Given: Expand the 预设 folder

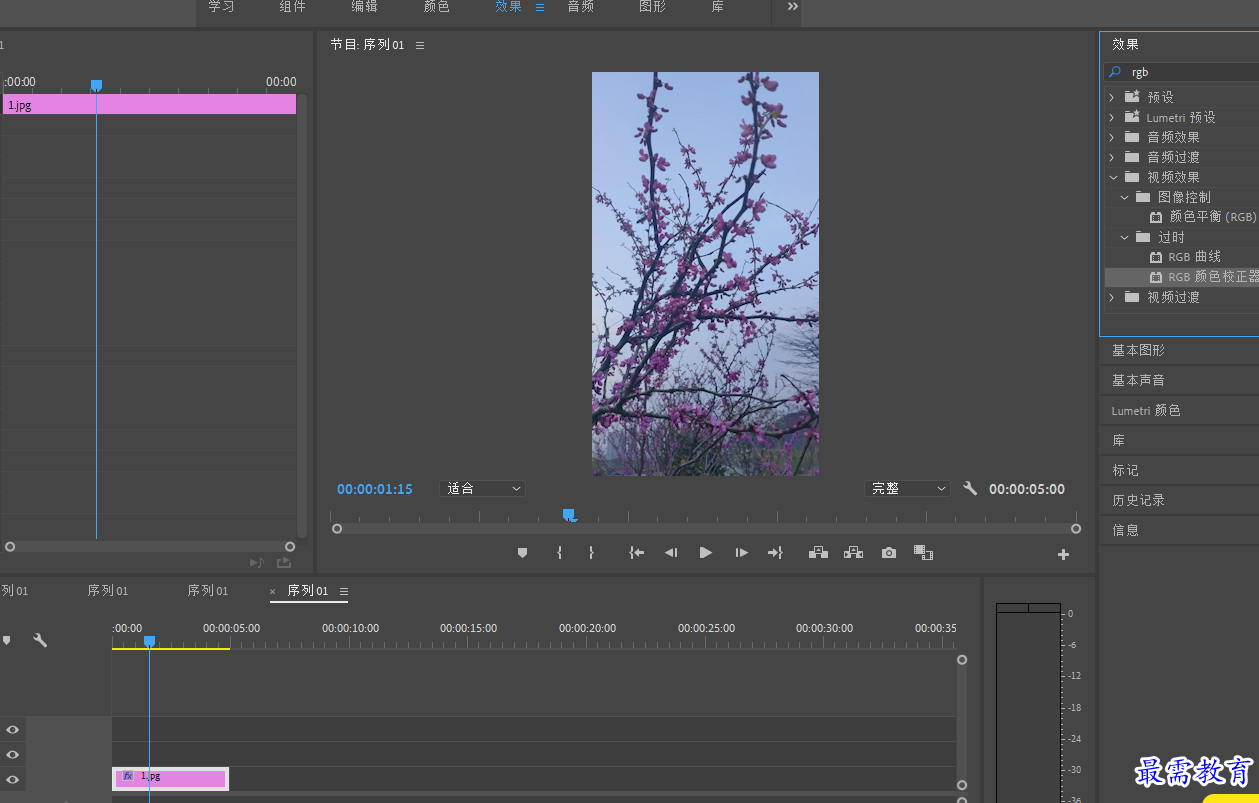Looking at the screenshot, I should [1112, 97].
